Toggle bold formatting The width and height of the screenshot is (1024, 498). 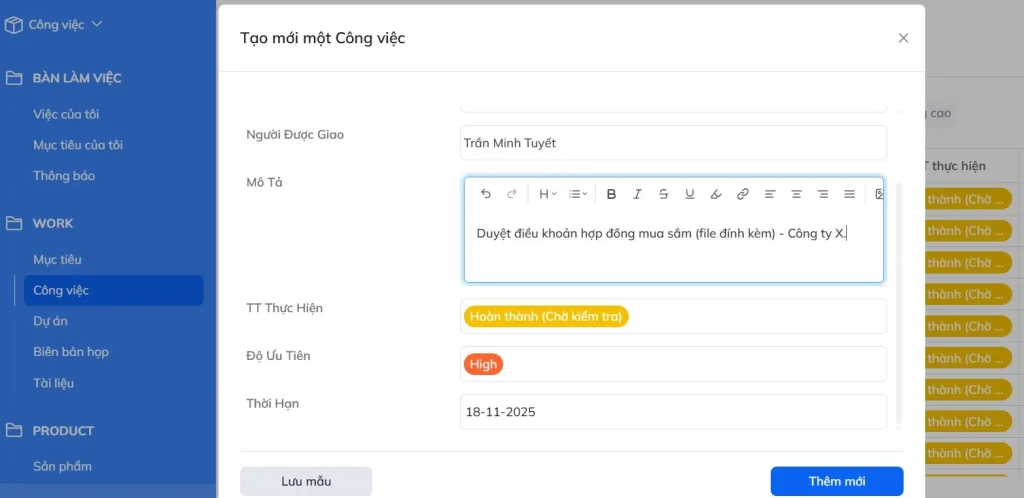click(611, 194)
